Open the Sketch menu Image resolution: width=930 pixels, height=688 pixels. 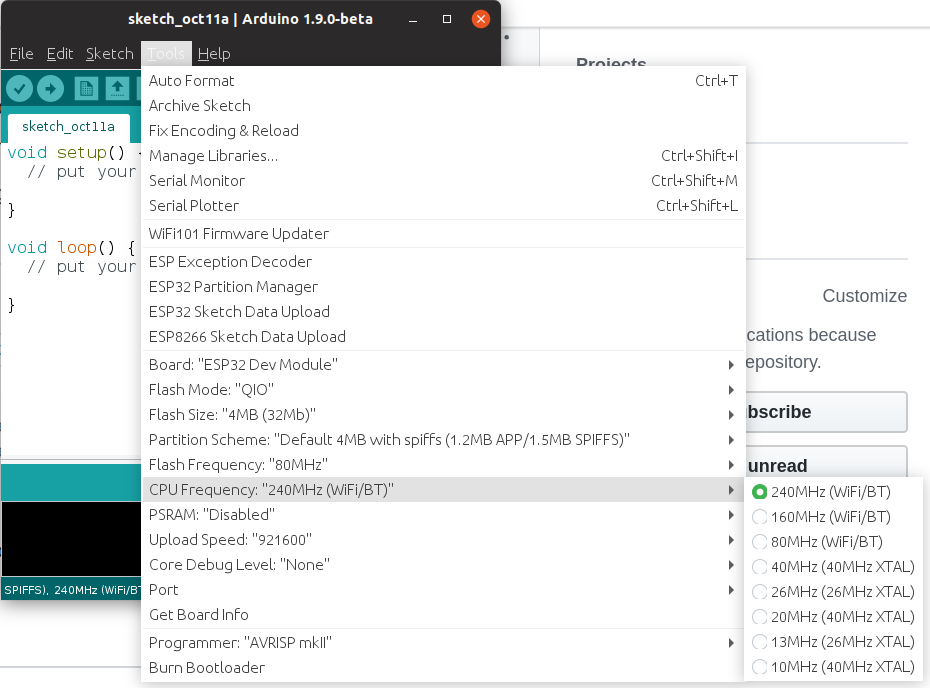[110, 53]
